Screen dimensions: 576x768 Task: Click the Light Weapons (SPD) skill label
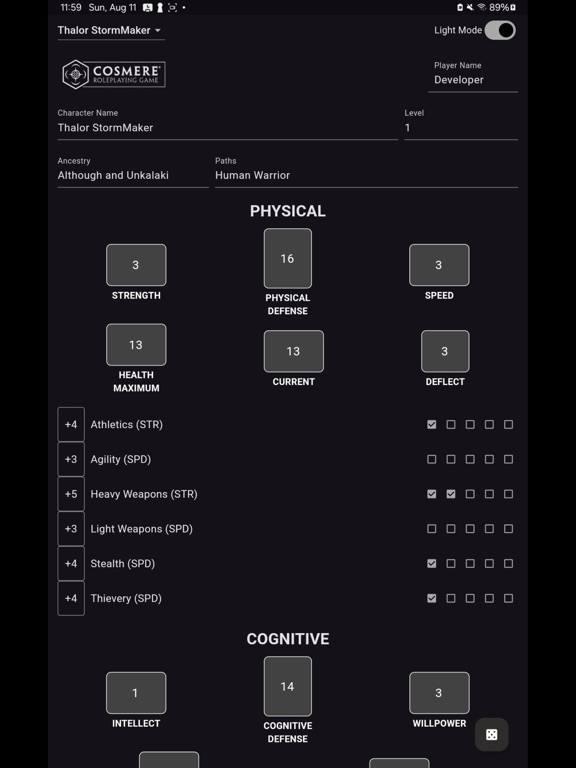(x=141, y=528)
